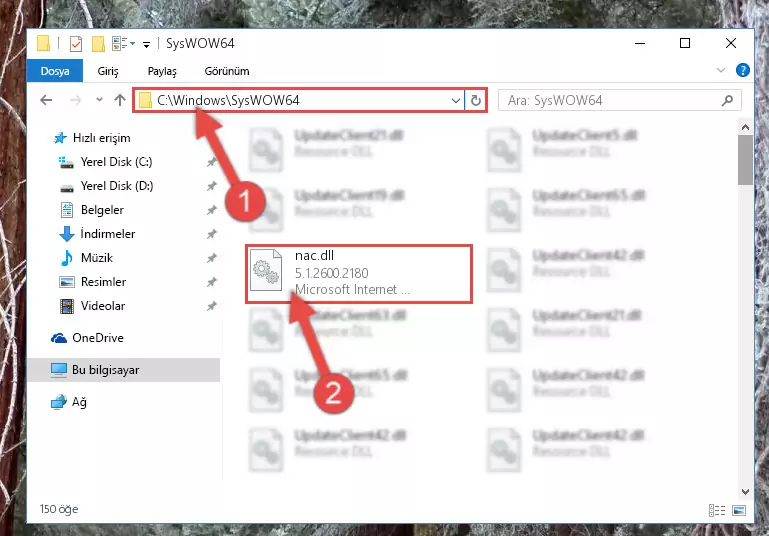Click the OneDrive cloud icon

(x=59, y=338)
